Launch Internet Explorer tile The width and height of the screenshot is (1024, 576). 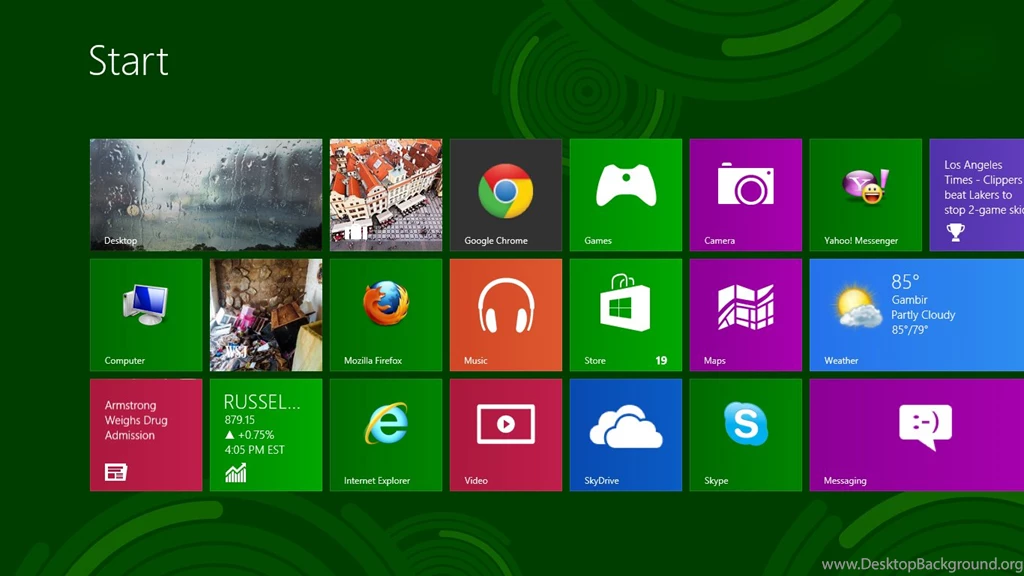point(386,435)
